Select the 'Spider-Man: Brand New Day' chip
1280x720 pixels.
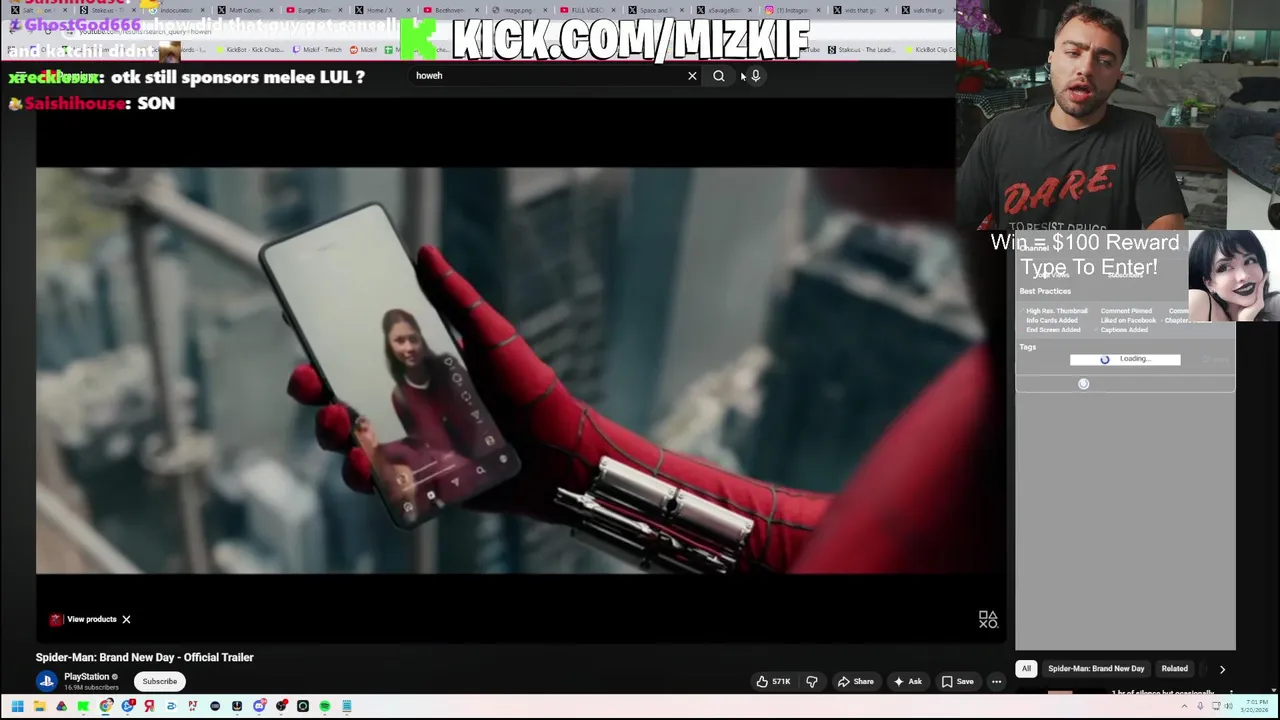pos(1096,669)
